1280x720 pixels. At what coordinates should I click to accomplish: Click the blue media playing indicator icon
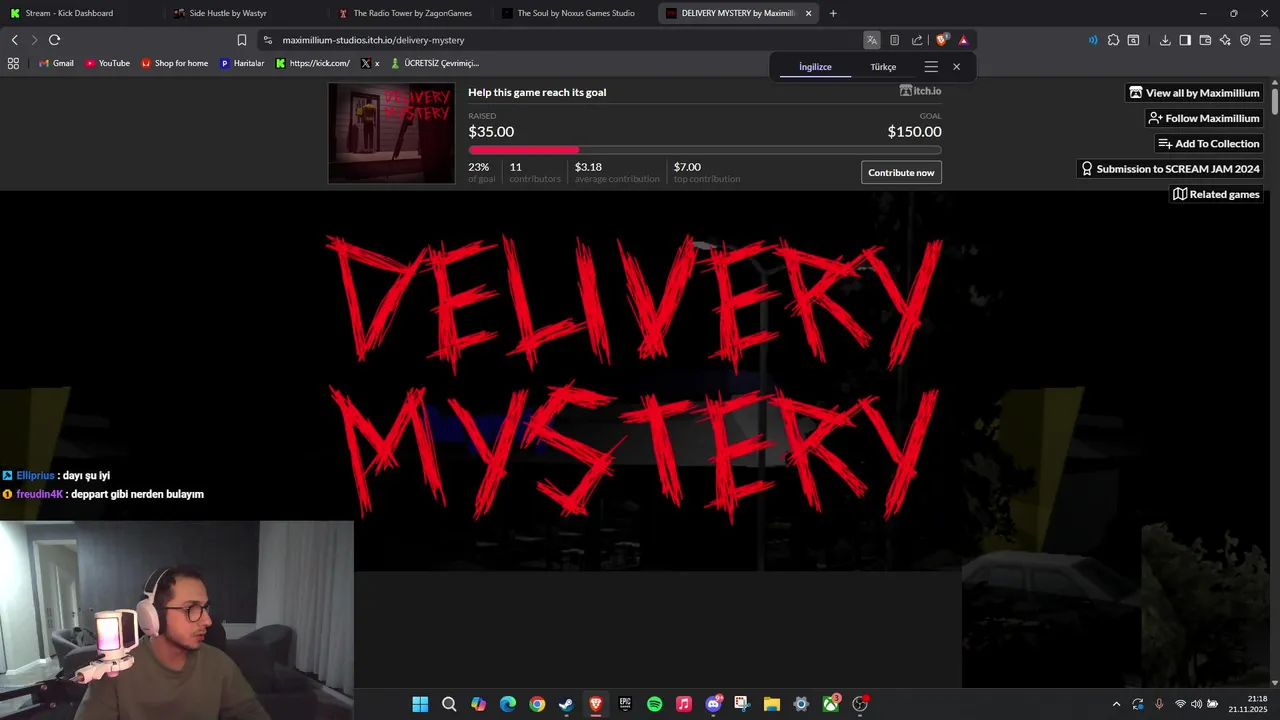click(x=1092, y=40)
